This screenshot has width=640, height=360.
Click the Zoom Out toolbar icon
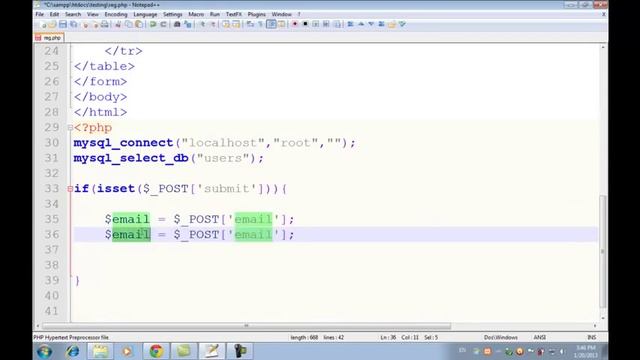213,24
